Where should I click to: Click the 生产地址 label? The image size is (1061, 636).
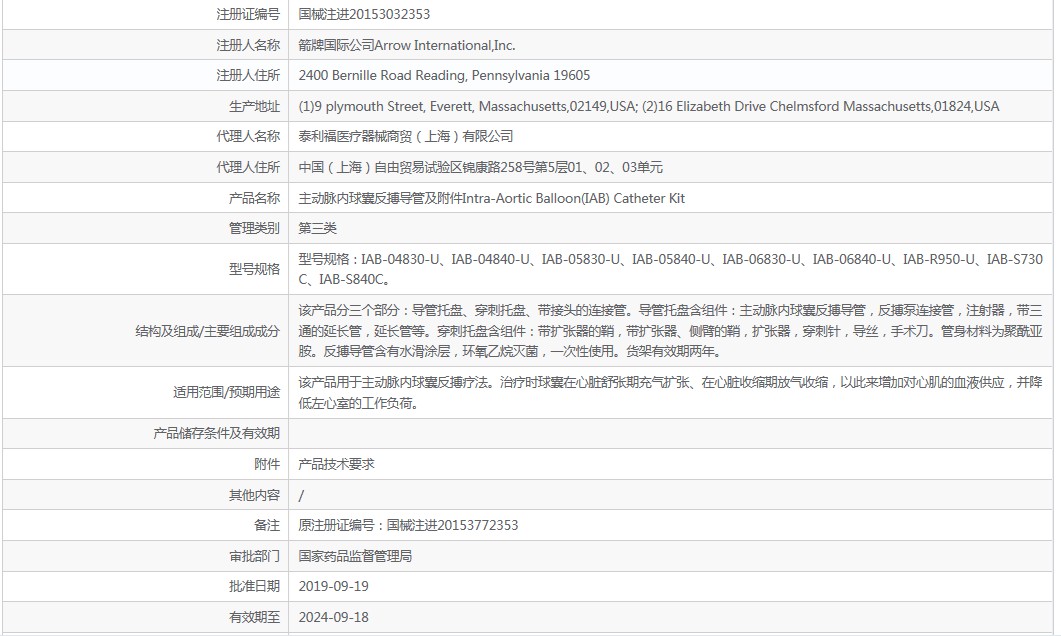[254, 106]
